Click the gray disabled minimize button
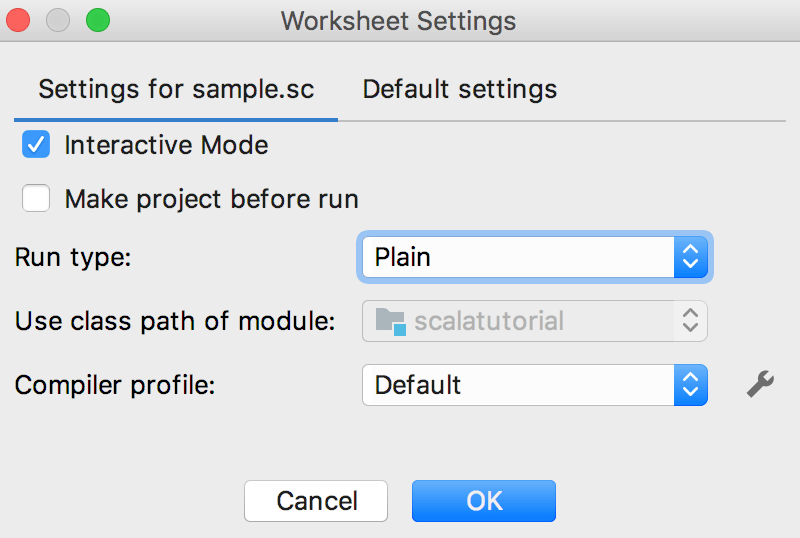 click(x=58, y=20)
